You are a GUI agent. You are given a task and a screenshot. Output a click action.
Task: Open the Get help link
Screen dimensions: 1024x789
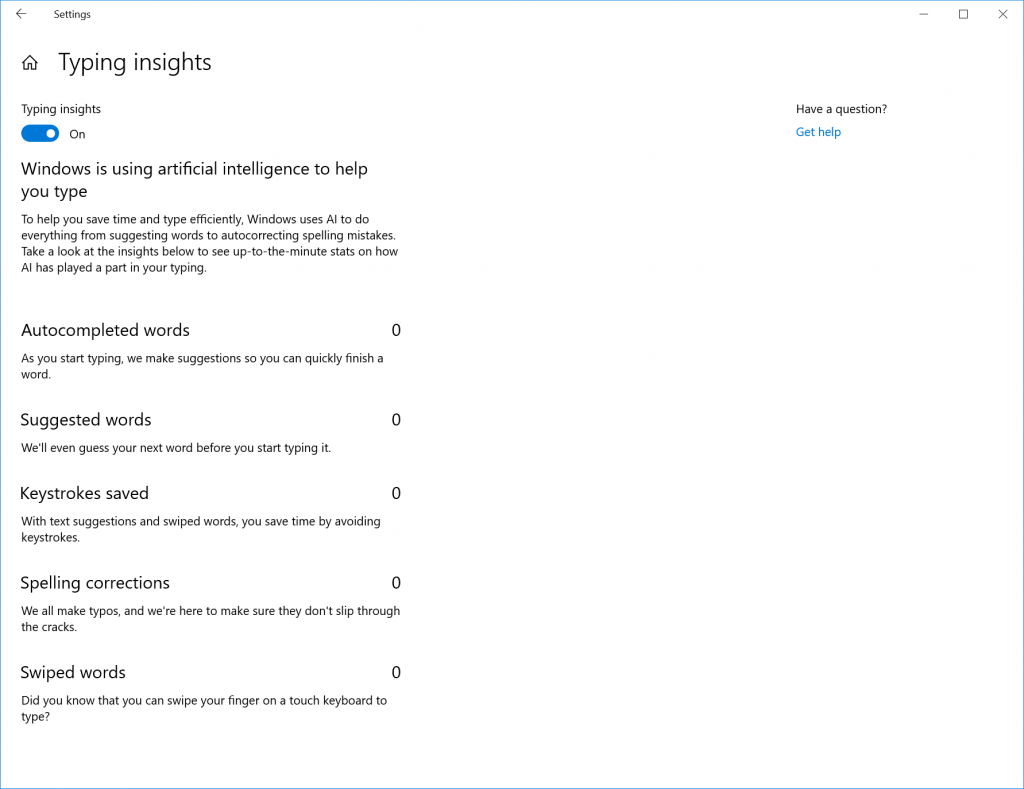tap(818, 132)
